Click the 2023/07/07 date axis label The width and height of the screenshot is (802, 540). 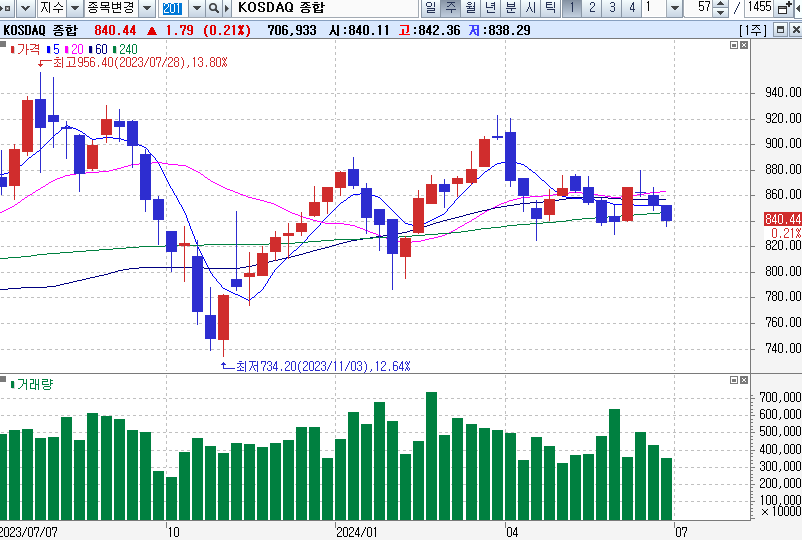29,532
